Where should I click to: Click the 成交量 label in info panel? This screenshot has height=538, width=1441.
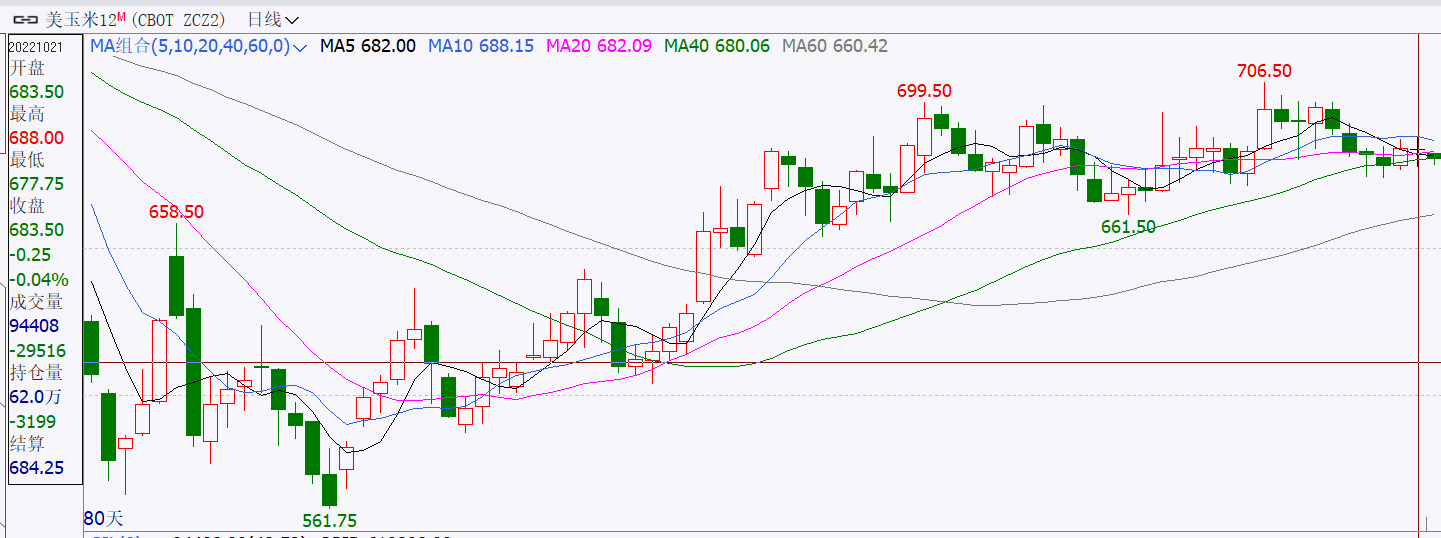[x=36, y=302]
